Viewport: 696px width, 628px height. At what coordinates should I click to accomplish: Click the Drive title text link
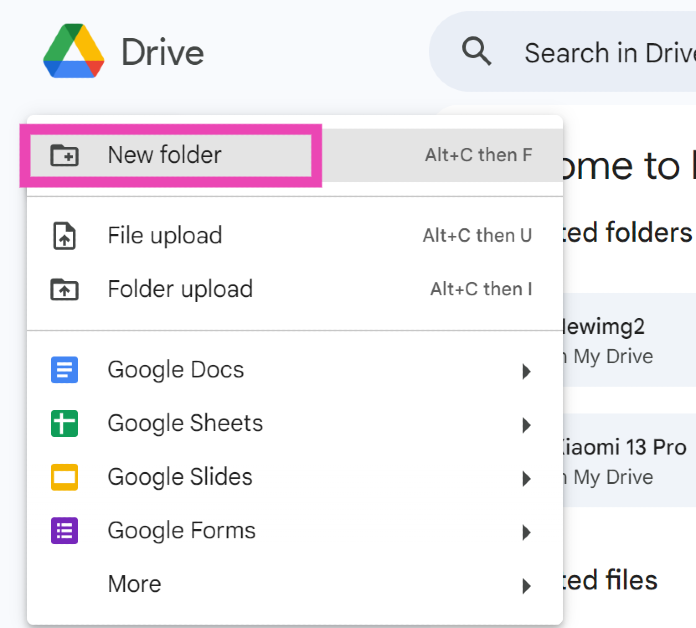tap(162, 52)
